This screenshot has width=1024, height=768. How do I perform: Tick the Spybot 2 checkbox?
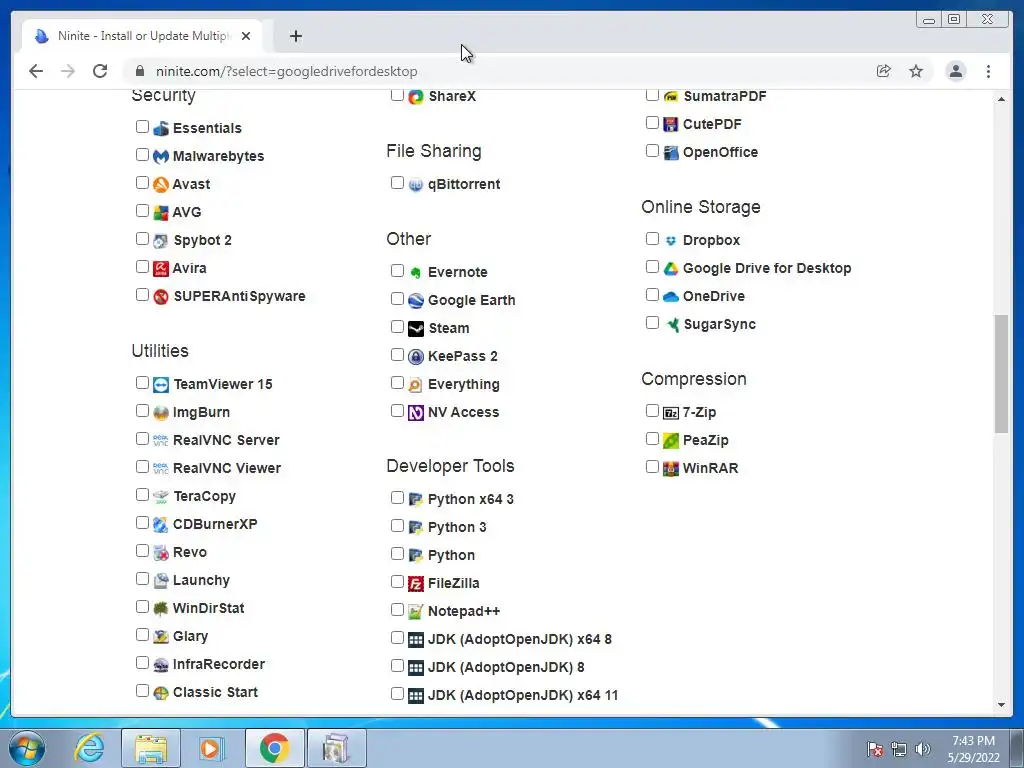[x=142, y=238]
